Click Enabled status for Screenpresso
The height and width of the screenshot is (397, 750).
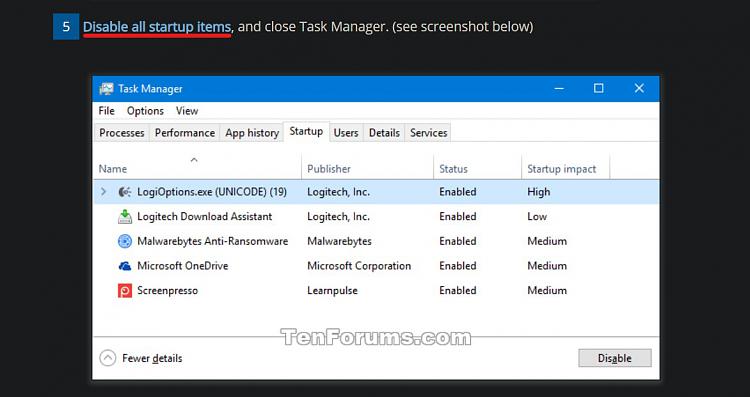(x=458, y=290)
